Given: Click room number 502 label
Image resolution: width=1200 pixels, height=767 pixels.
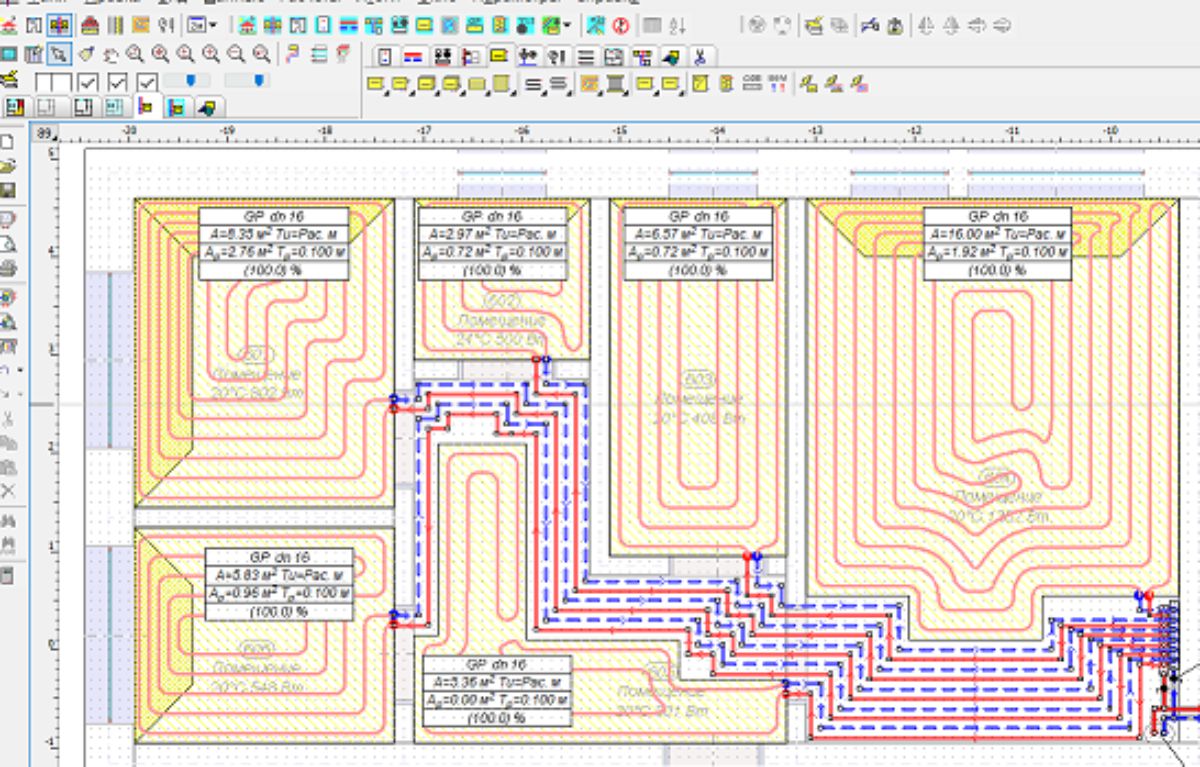Looking at the screenshot, I should [501, 301].
